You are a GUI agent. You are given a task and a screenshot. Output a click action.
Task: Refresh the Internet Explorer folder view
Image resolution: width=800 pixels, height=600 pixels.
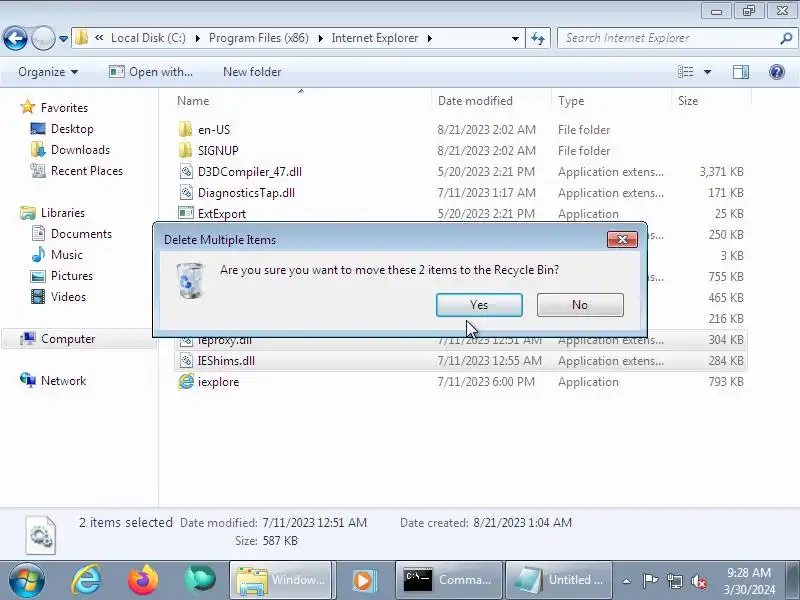(x=538, y=39)
